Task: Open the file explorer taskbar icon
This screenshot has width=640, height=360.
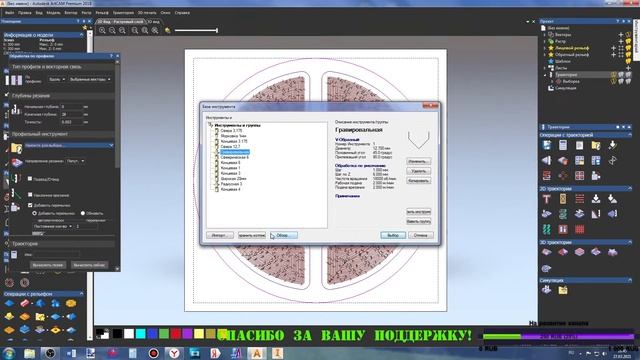Action: (x=29, y=353)
